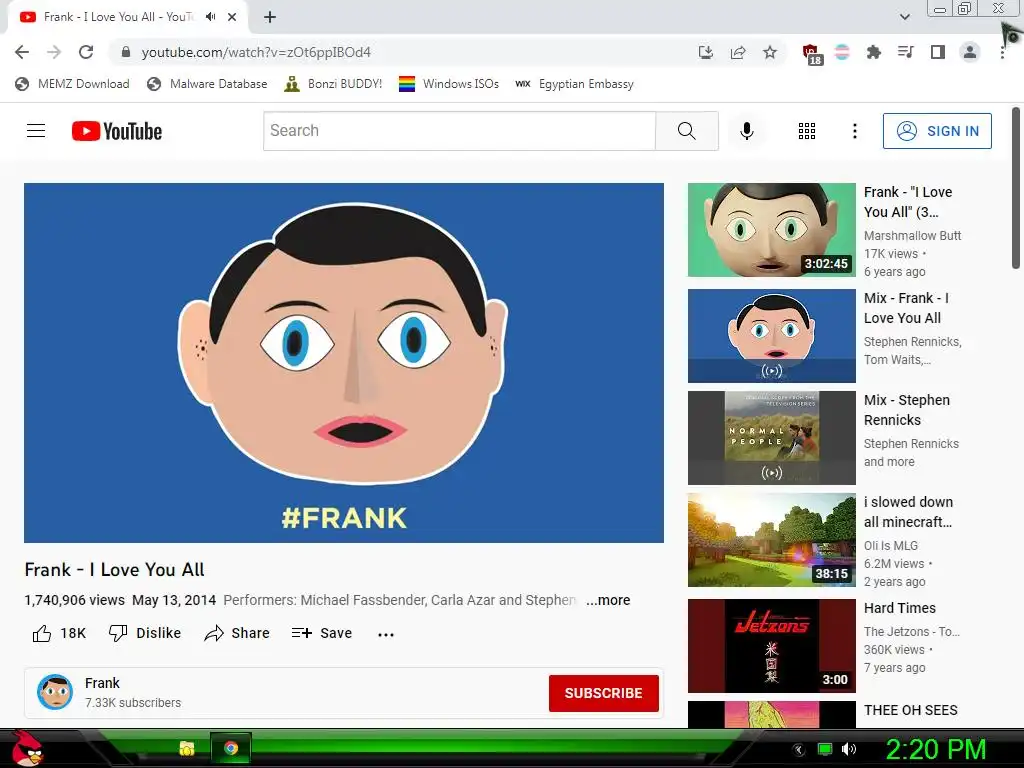Open the Mix - Frank - I Love You All thumbnail
The width and height of the screenshot is (1024, 768).
(771, 336)
